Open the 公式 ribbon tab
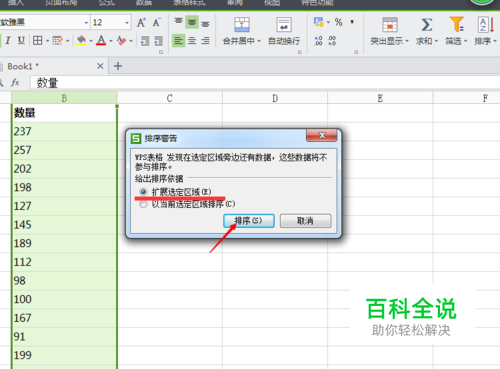Viewport: 500px width, 369px height. tap(107, 3)
